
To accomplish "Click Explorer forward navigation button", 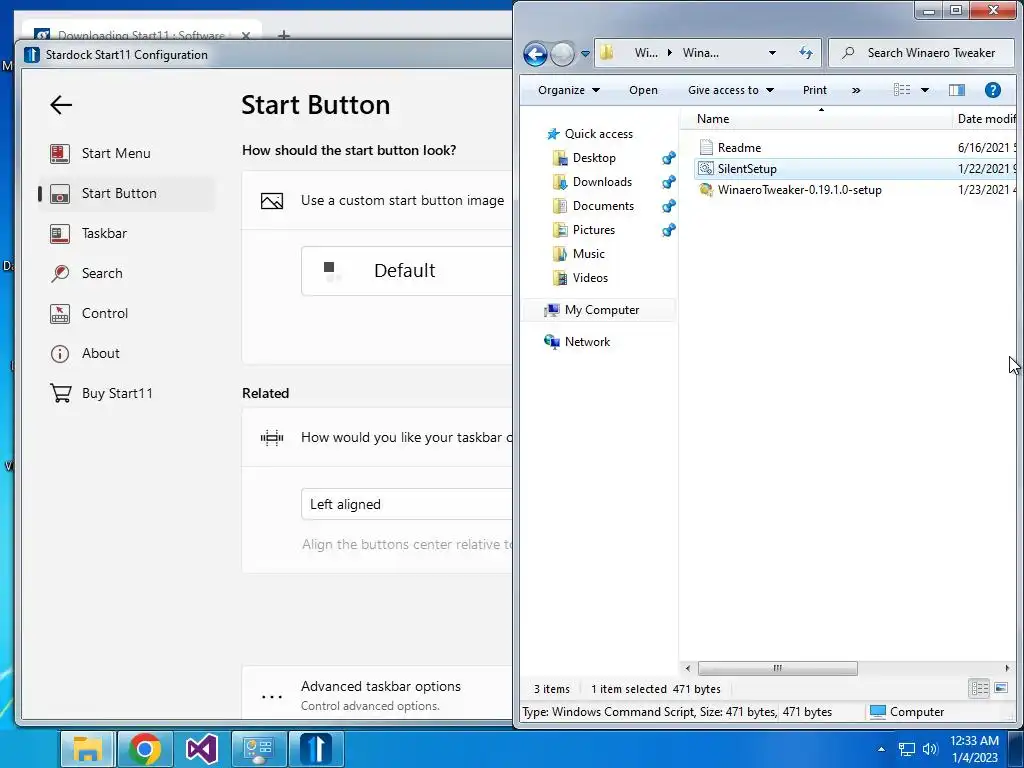I will pyautogui.click(x=562, y=54).
